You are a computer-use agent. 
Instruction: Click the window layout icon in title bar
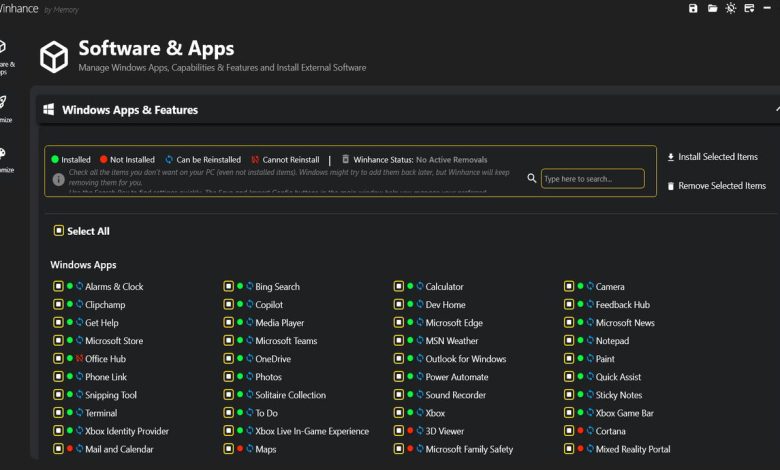pos(749,8)
